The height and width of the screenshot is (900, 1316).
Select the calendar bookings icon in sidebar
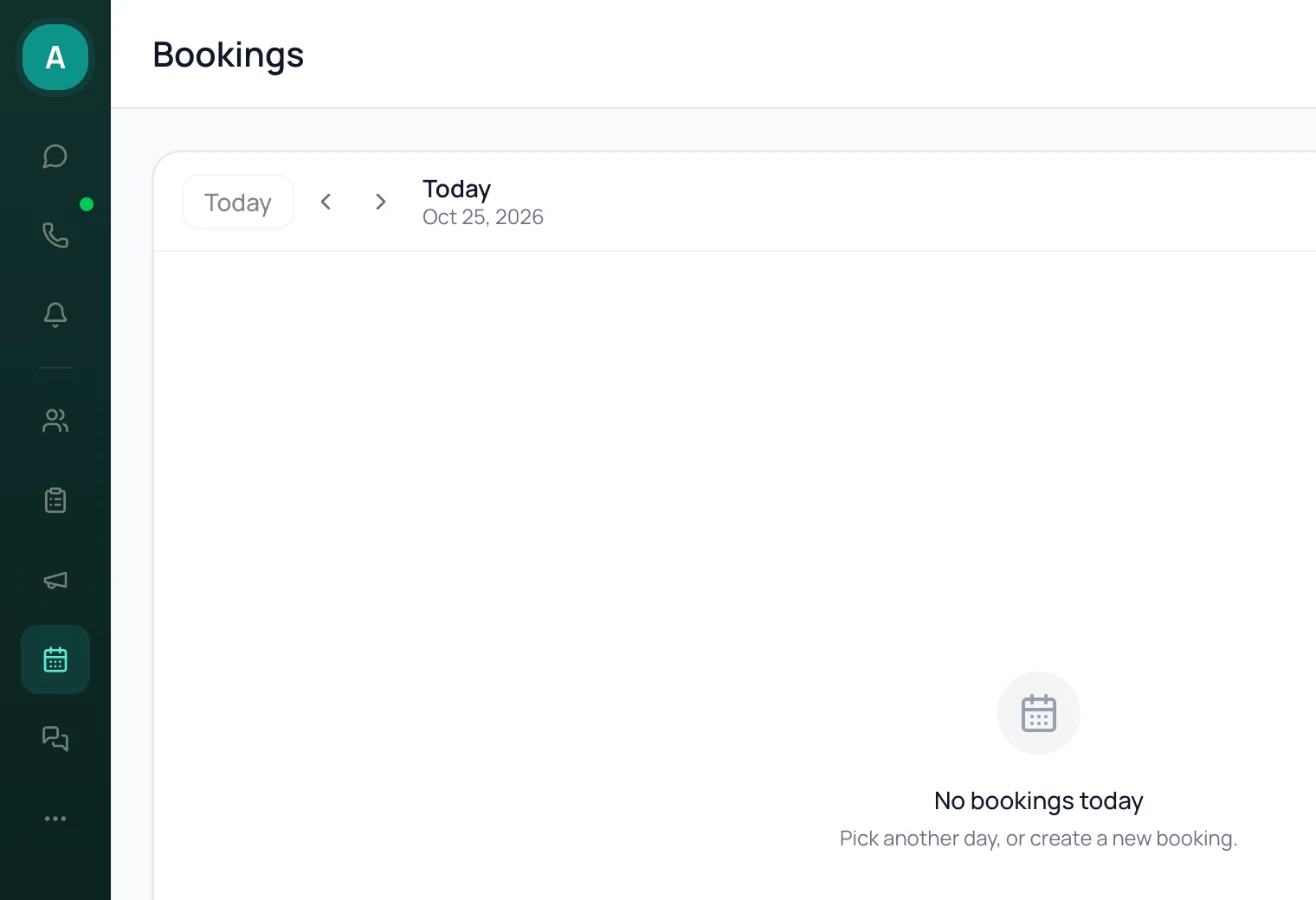click(55, 660)
